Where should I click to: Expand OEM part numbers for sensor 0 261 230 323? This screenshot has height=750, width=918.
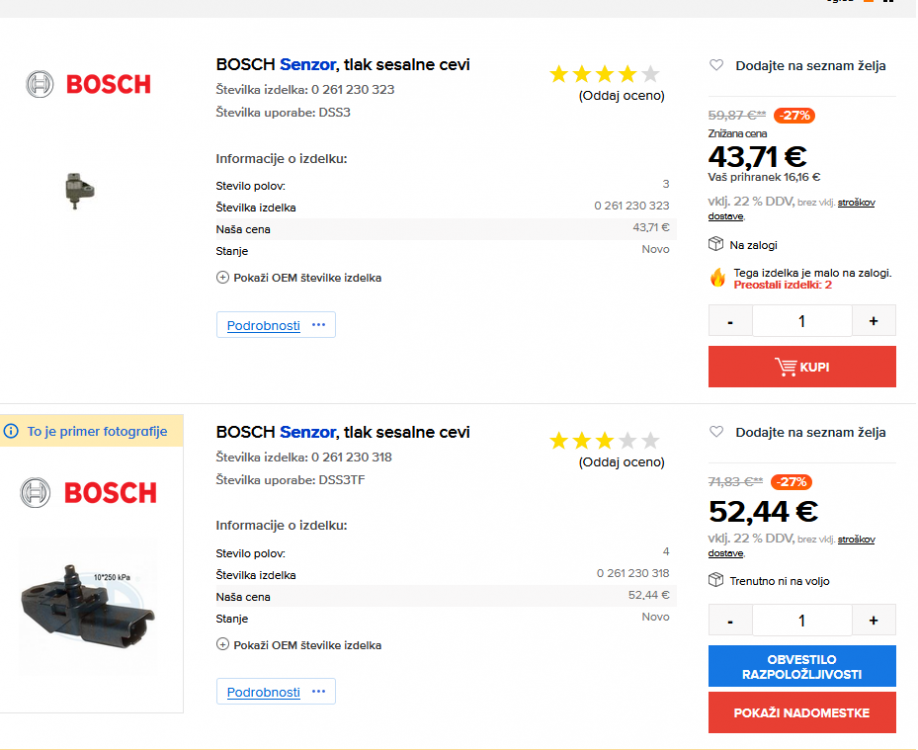[x=299, y=278]
